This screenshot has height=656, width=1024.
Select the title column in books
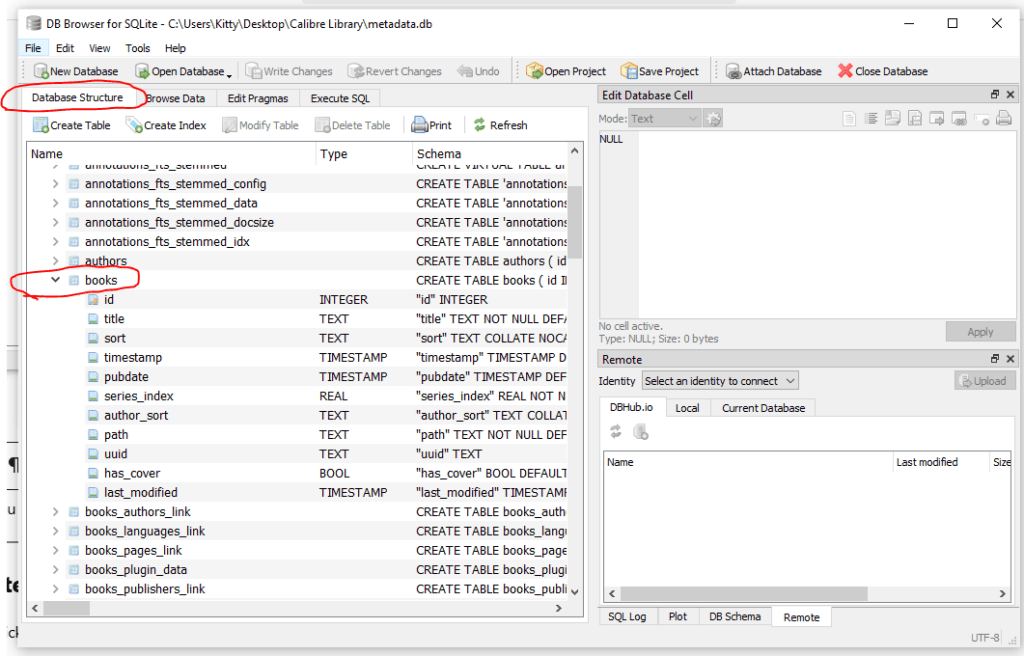click(x=114, y=319)
